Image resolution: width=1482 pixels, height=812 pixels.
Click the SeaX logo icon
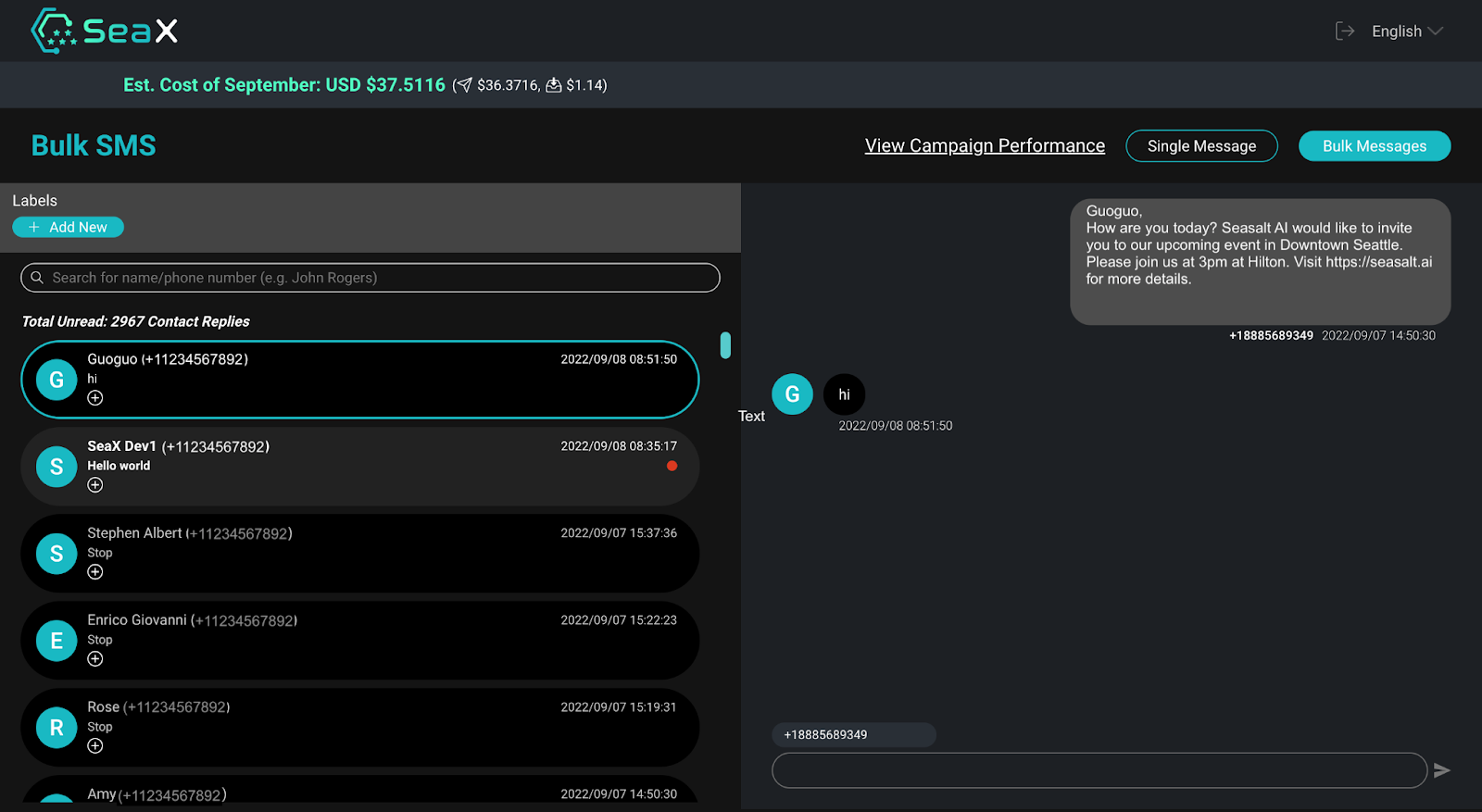54,31
